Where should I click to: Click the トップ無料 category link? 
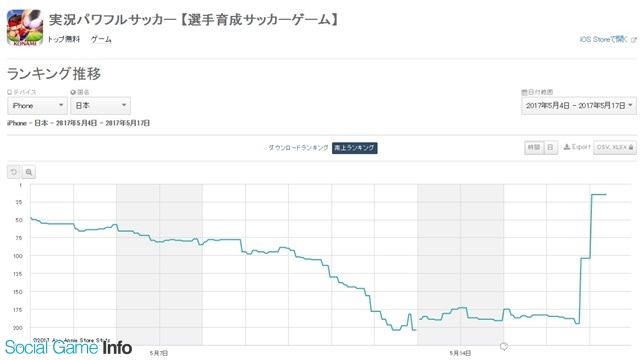click(63, 39)
